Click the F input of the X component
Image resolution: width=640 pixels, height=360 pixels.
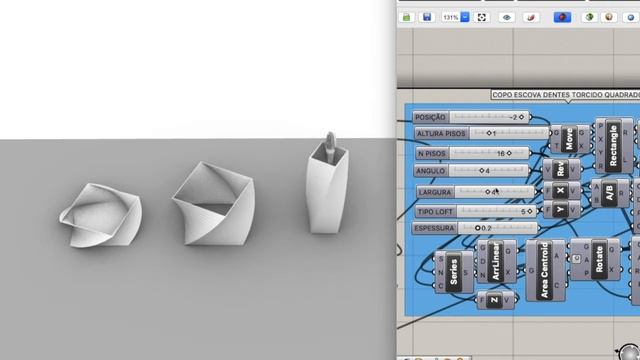[x=548, y=191]
